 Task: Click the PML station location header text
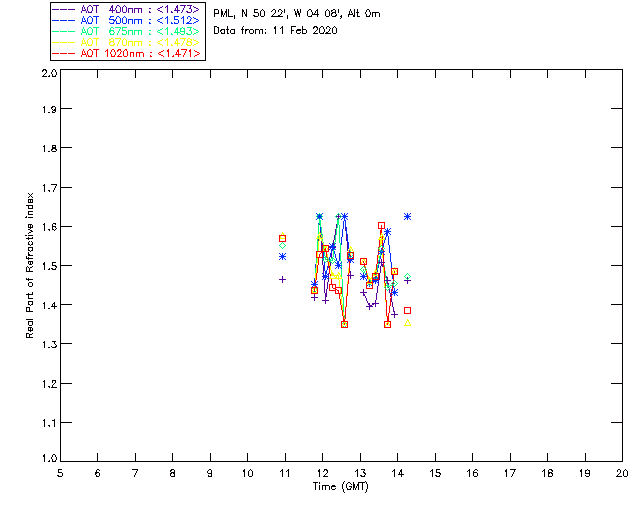click(x=297, y=14)
